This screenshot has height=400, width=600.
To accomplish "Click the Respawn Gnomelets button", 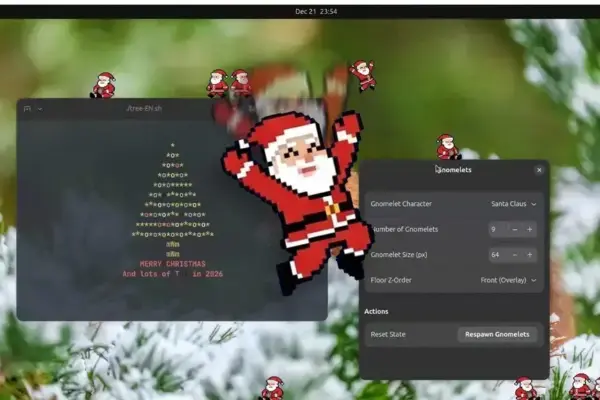I will pos(497,334).
